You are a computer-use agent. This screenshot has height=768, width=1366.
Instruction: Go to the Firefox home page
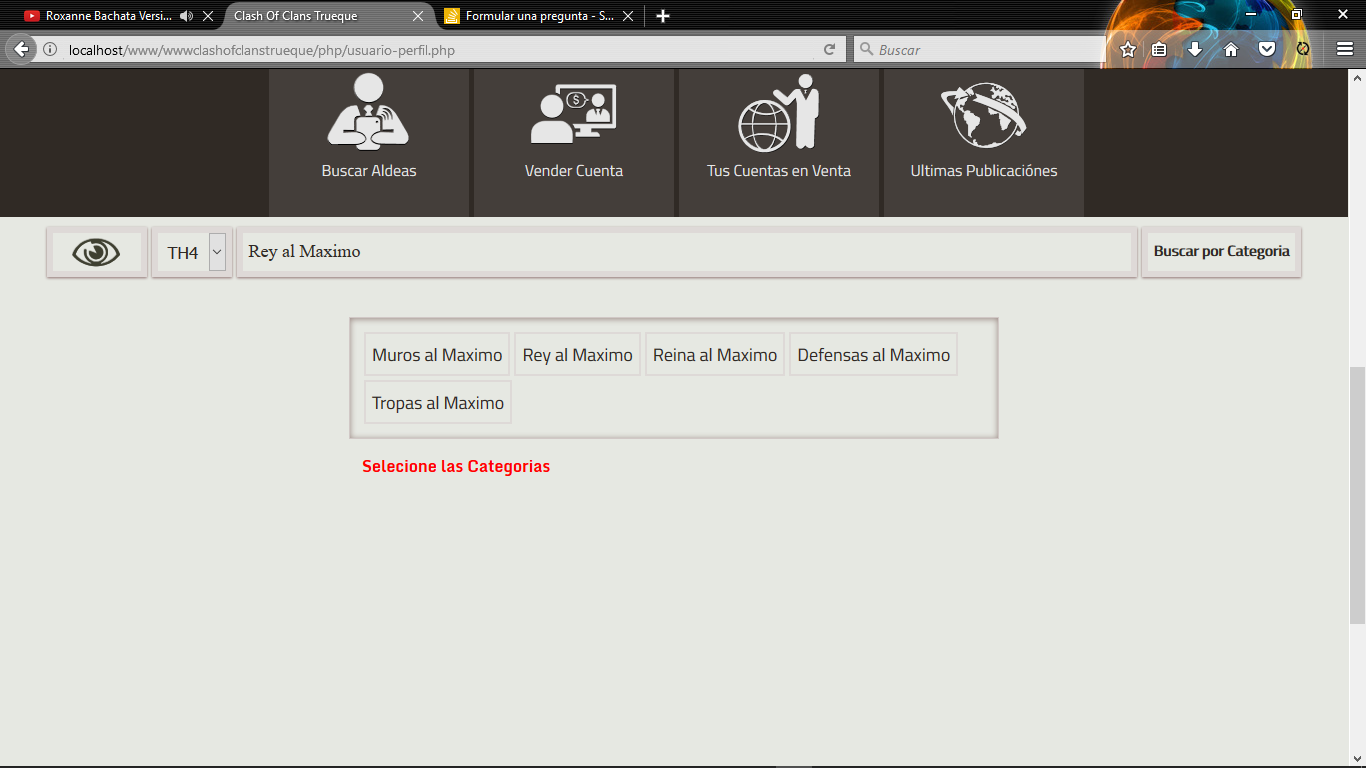tap(1231, 49)
